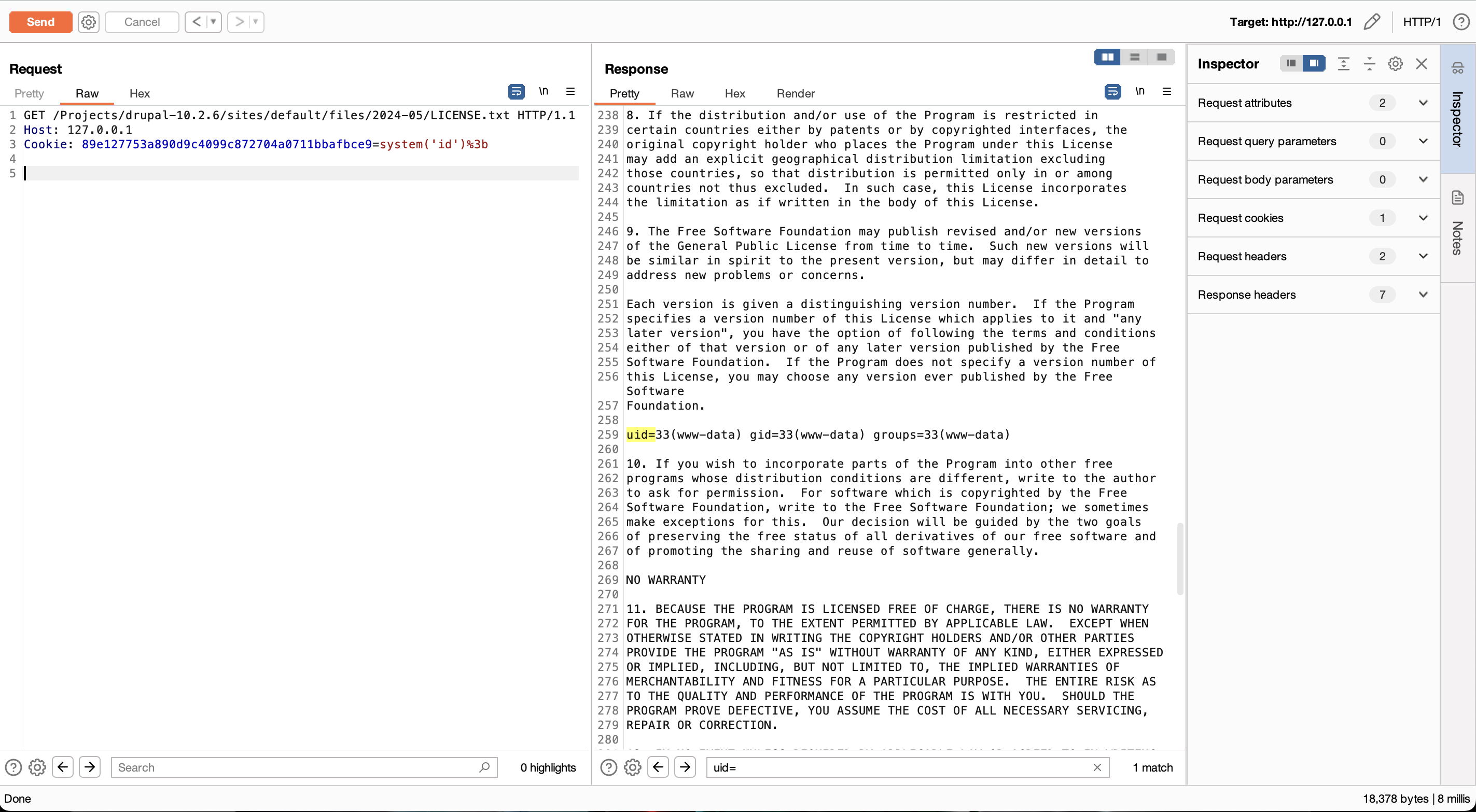This screenshot has height=812, width=1476.
Task: Open Inspector settings gear
Action: click(x=1395, y=64)
